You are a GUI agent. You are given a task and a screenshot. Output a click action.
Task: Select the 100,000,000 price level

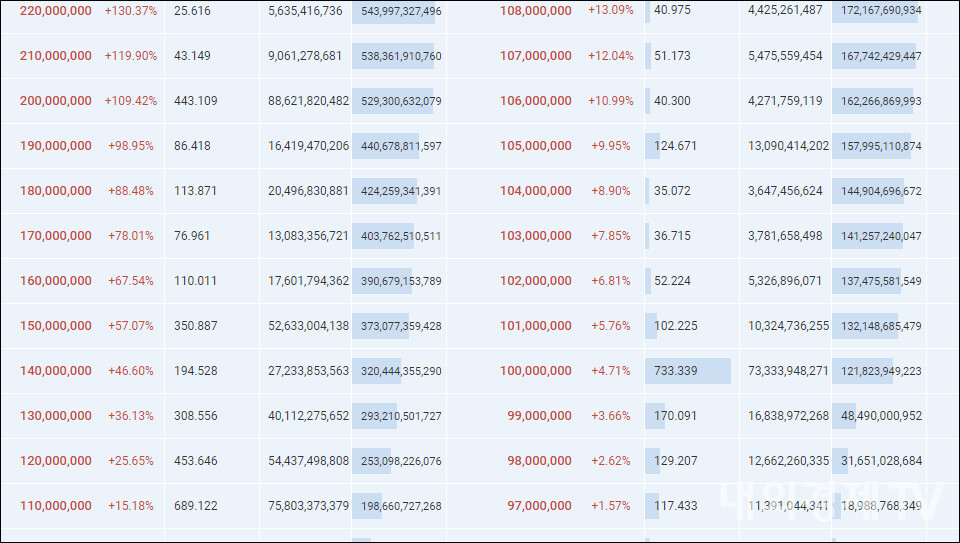tap(536, 371)
